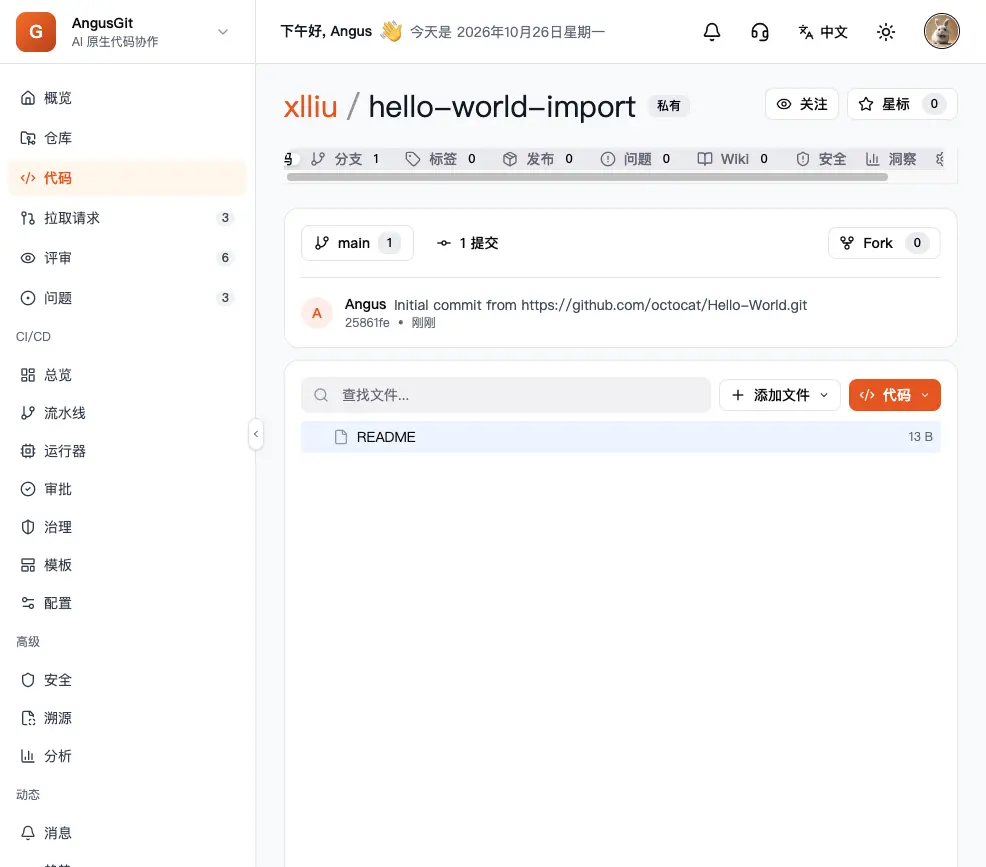986x867 pixels.
Task: Open the repo 安全 tab
Action: [821, 159]
